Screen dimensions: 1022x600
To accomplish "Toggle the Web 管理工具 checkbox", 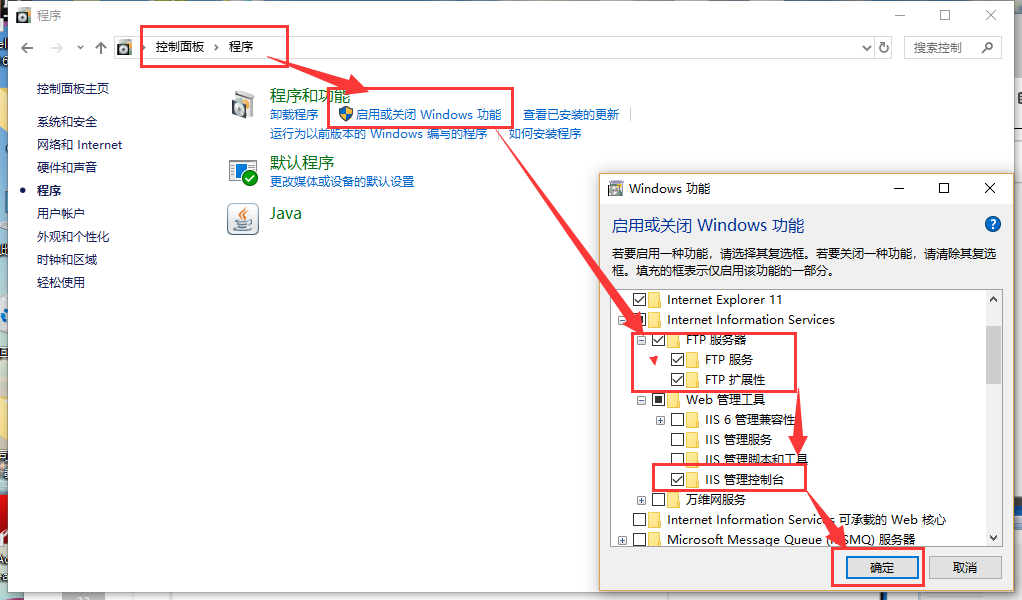I will coord(658,400).
